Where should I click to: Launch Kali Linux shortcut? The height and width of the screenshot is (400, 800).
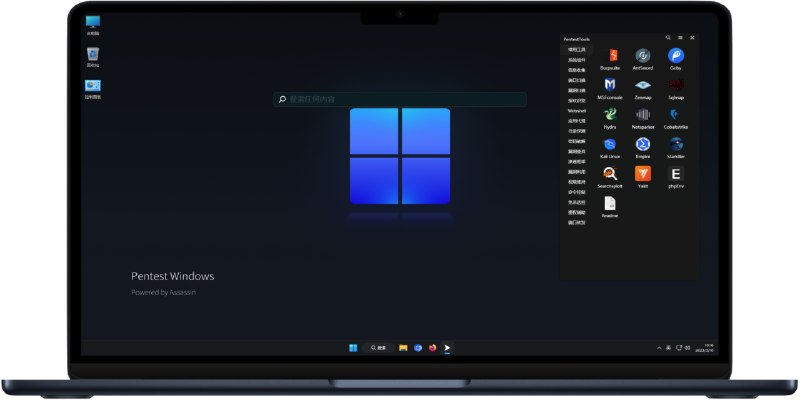(610, 144)
